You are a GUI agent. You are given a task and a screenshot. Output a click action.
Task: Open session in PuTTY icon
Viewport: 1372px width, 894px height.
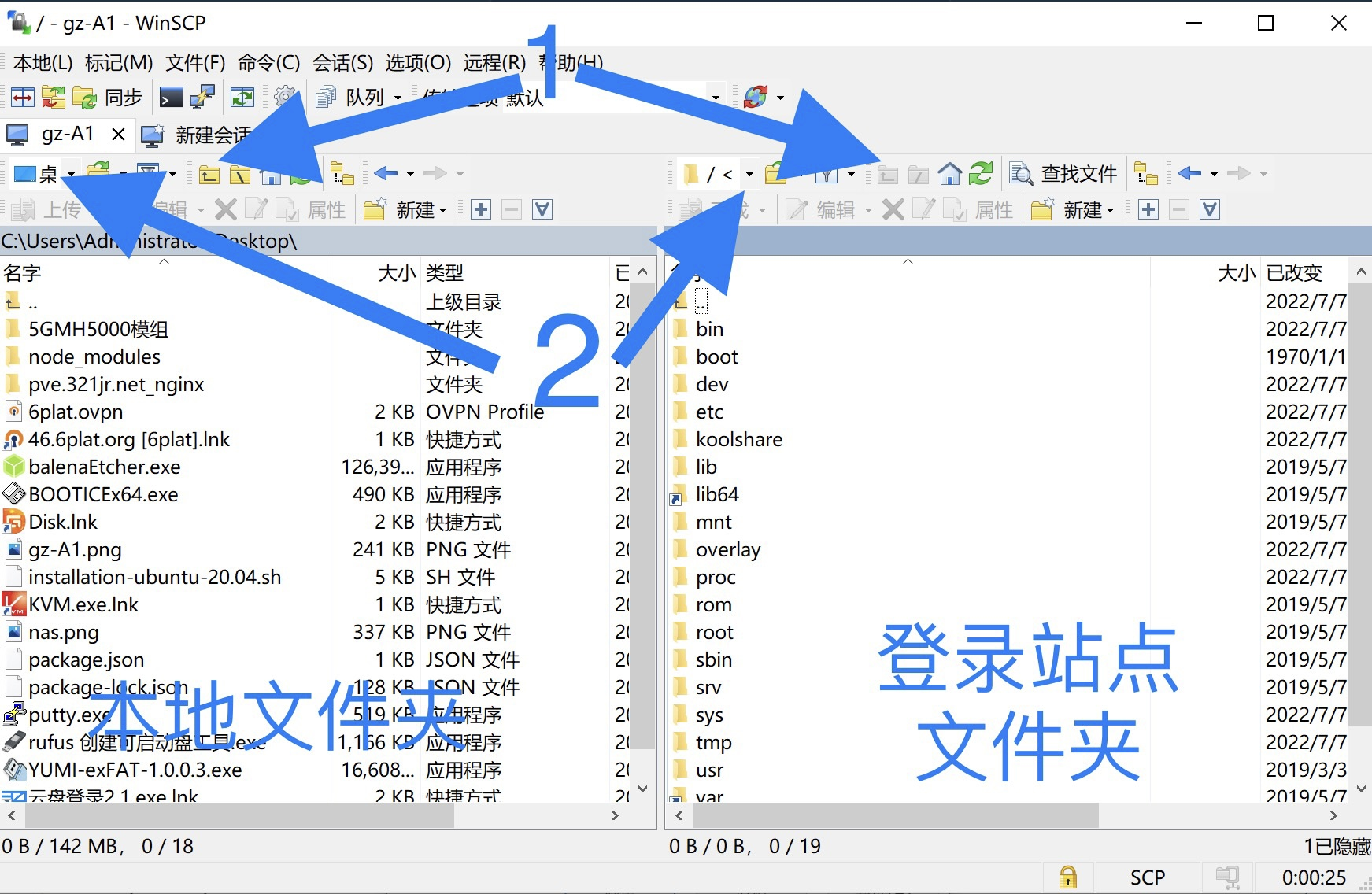pos(202,98)
